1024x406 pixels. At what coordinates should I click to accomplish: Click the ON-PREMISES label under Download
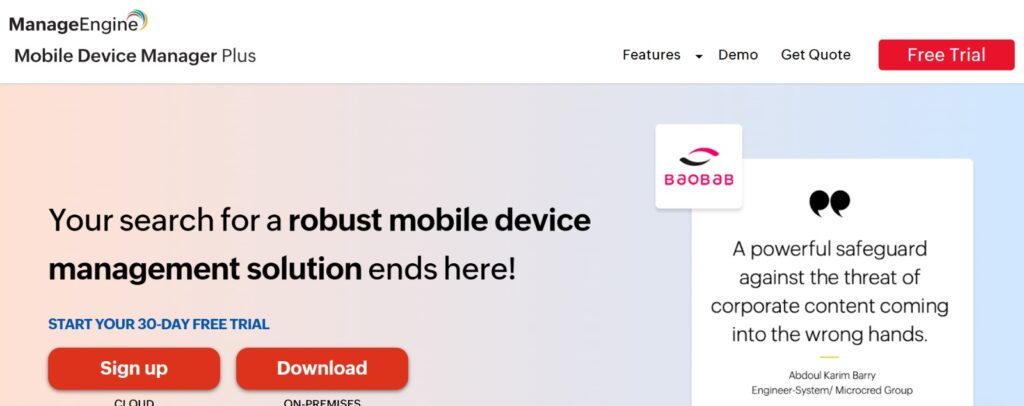pos(322,402)
